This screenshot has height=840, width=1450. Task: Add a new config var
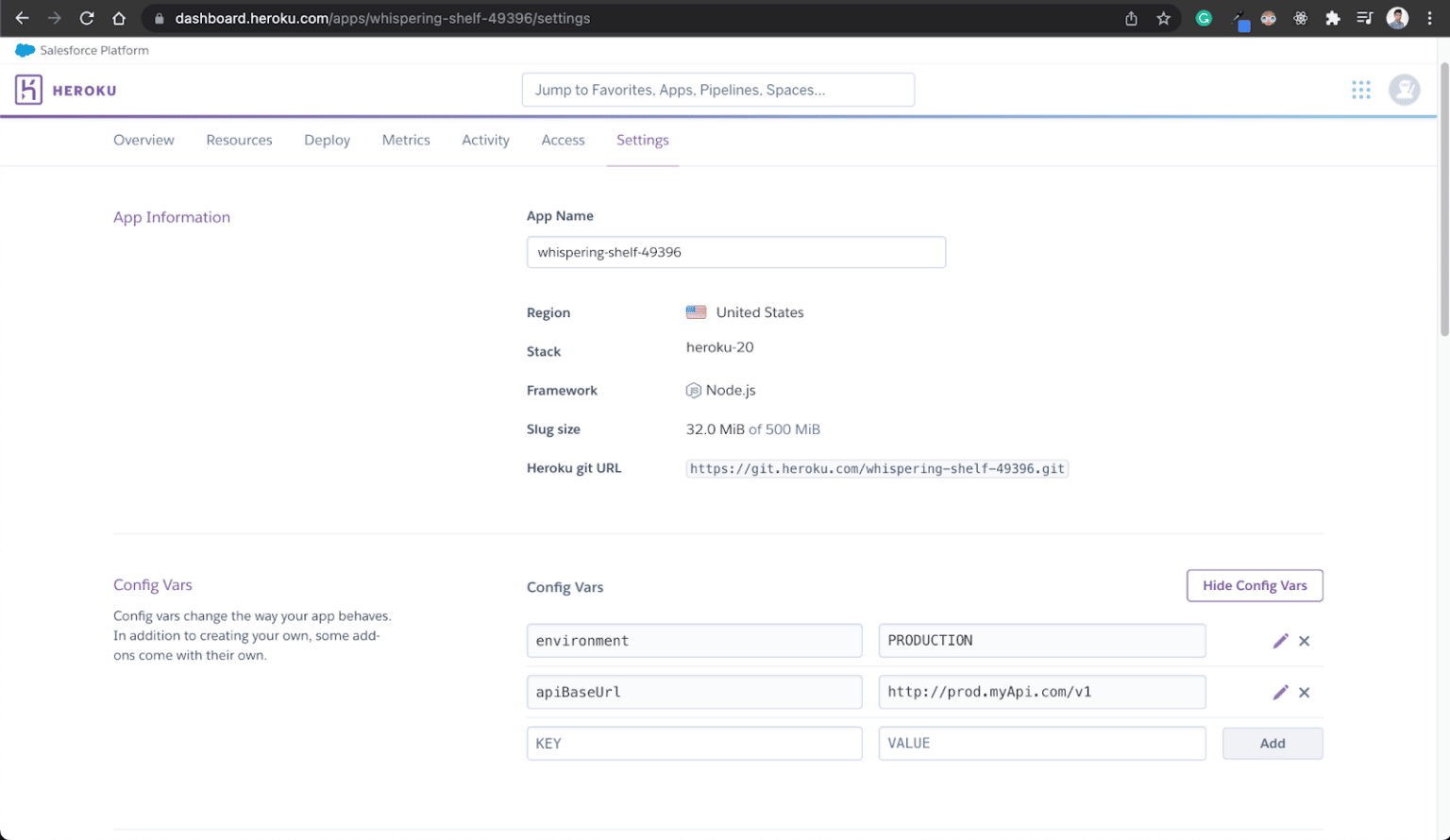click(x=1273, y=743)
